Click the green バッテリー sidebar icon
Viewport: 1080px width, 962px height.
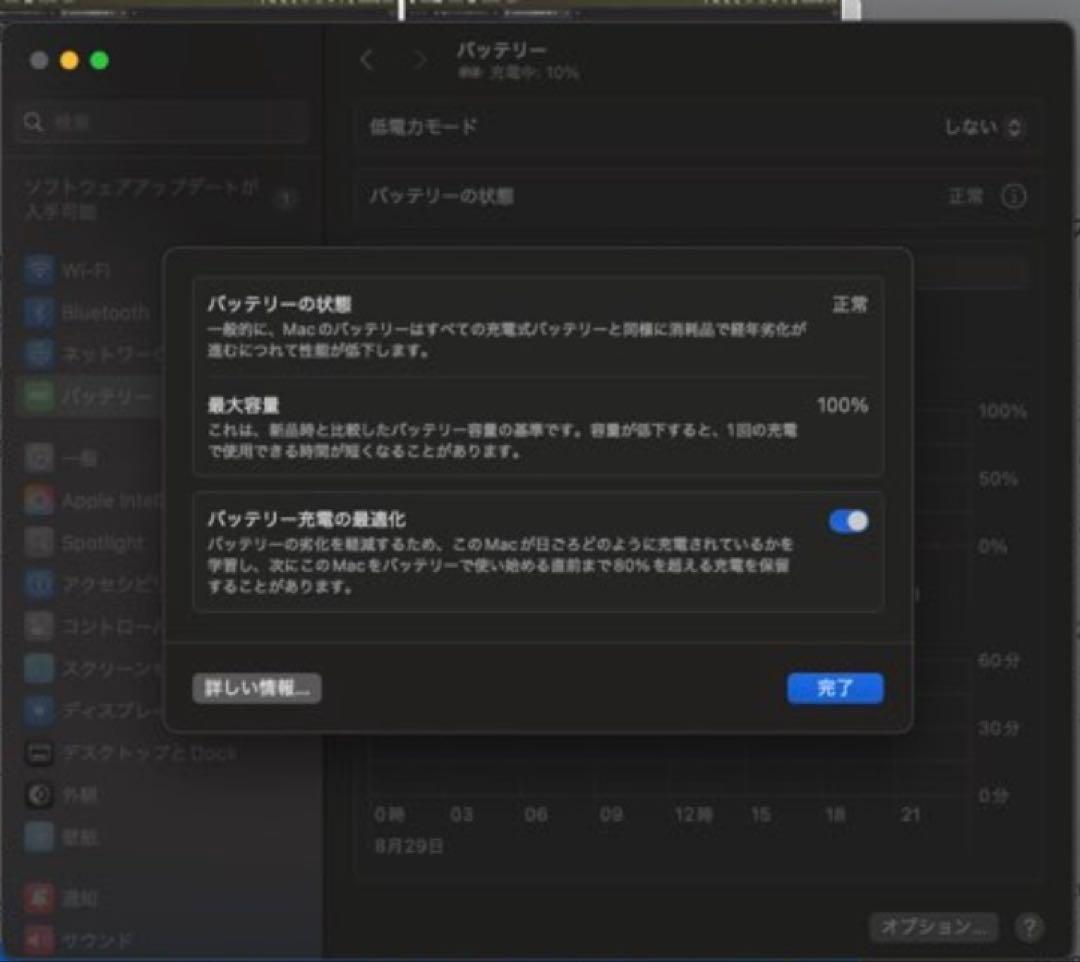(x=40, y=396)
